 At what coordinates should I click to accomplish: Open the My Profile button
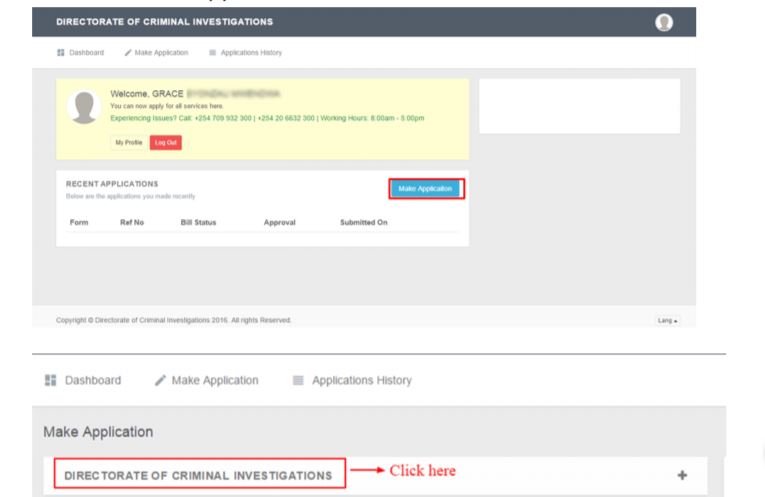[129, 142]
